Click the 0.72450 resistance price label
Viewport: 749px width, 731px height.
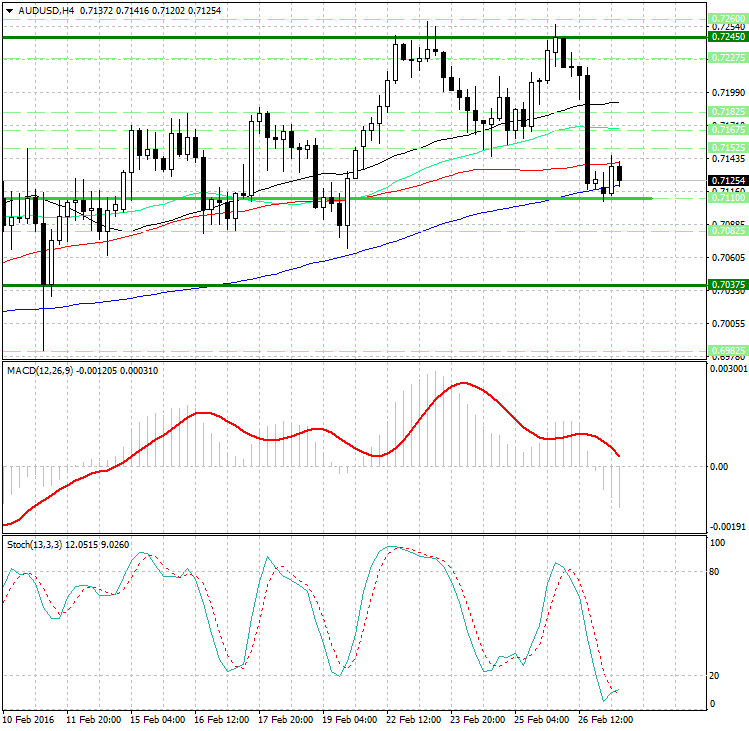tap(726, 36)
